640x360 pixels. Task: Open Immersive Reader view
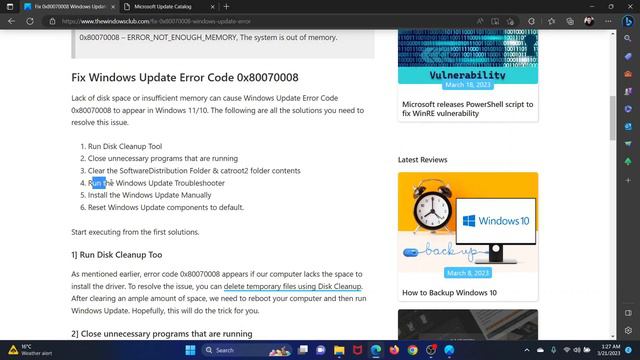click(x=495, y=21)
